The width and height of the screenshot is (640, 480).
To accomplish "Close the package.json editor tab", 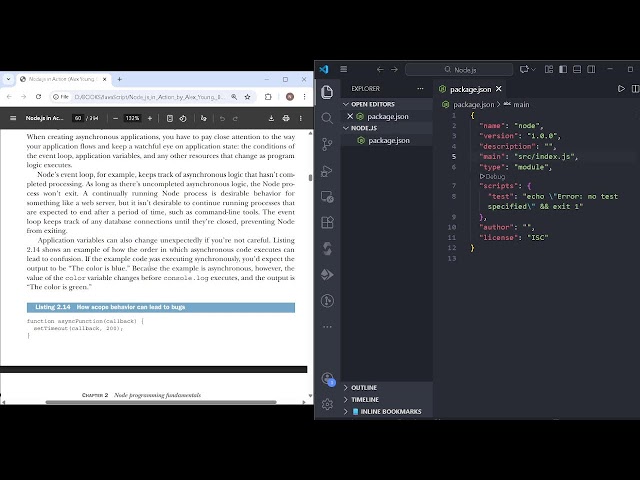I will pyautogui.click(x=498, y=89).
